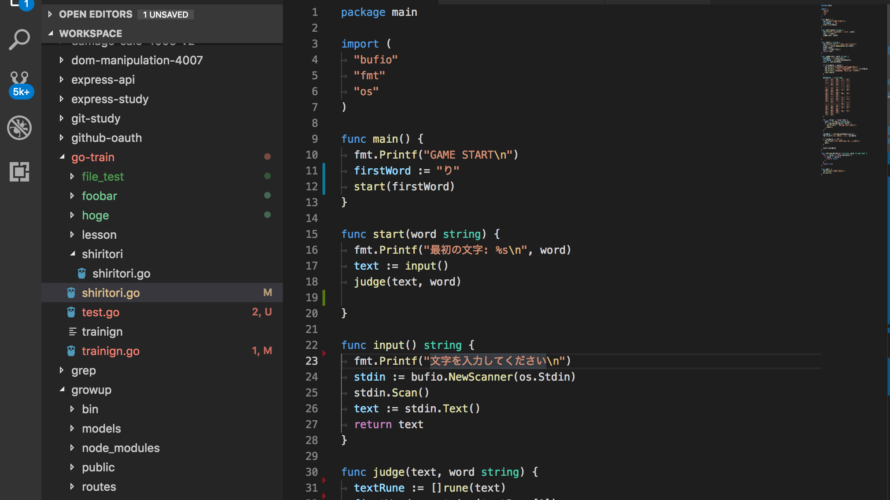The image size is (890, 500).
Task: Expand the grep folder
Action: [x=61, y=370]
